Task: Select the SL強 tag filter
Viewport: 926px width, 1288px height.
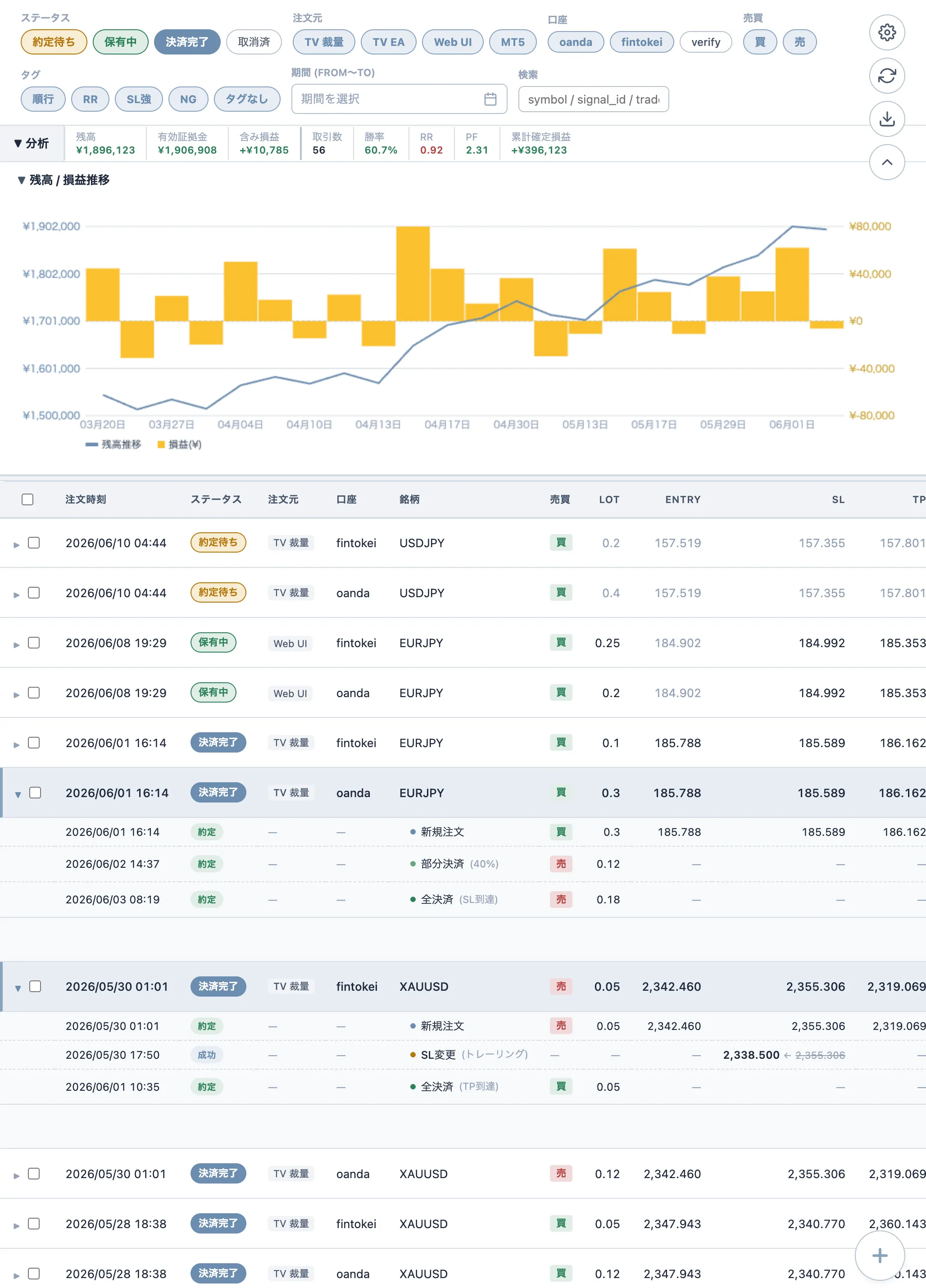Action: pyautogui.click(x=139, y=99)
